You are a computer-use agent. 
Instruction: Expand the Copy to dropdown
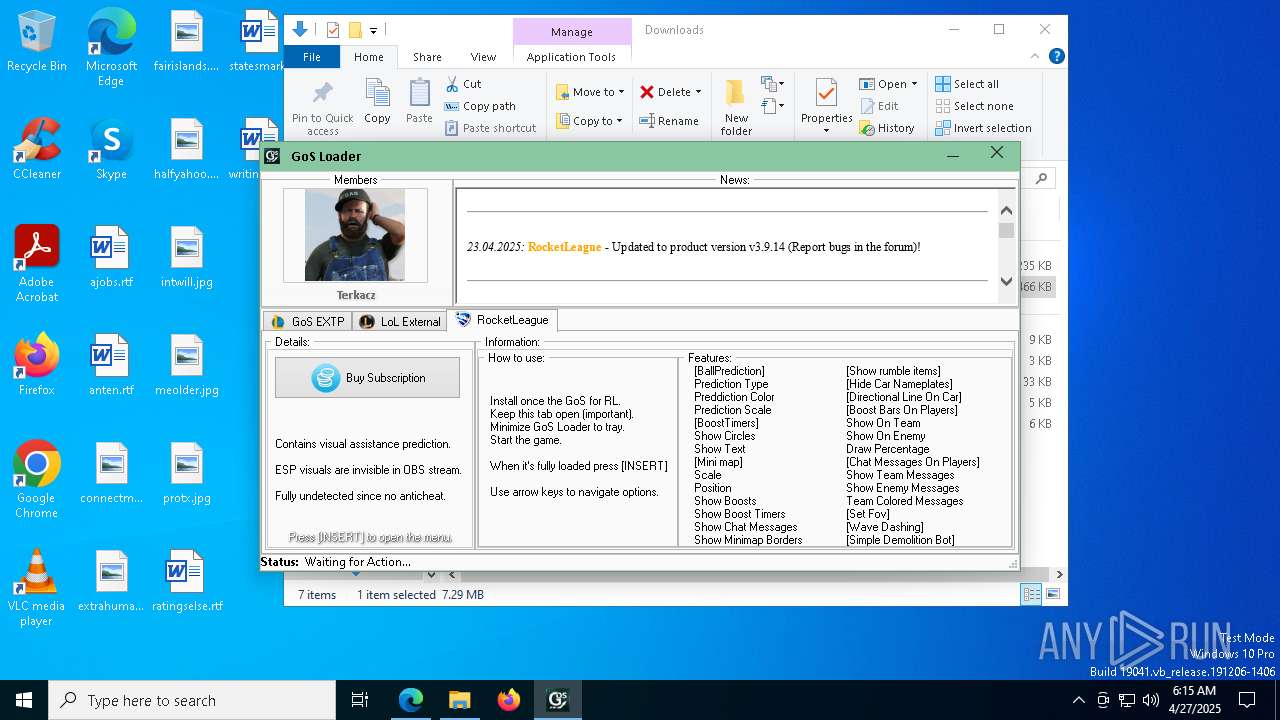click(621, 121)
